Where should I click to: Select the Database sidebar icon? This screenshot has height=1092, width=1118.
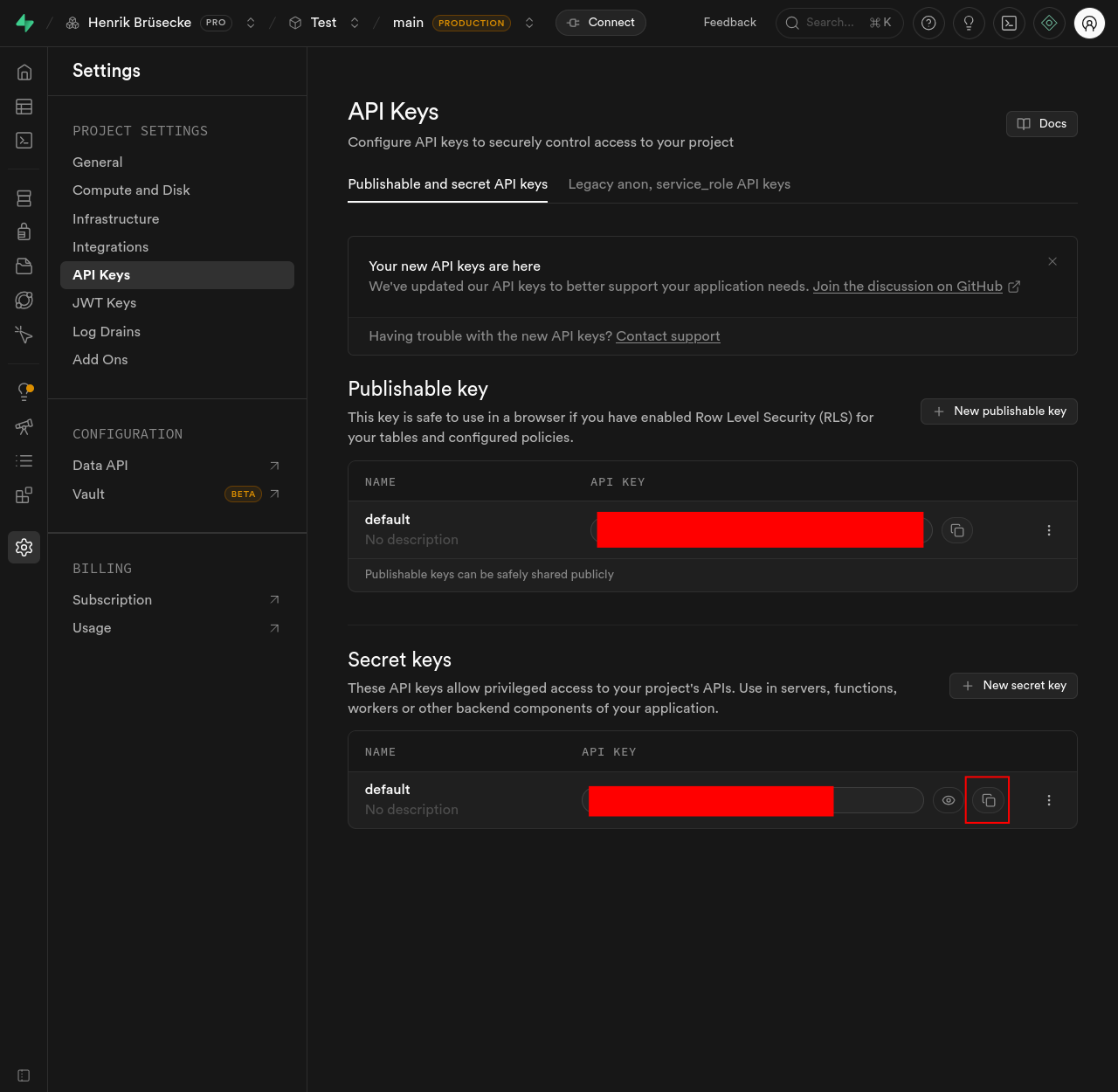pos(24,198)
